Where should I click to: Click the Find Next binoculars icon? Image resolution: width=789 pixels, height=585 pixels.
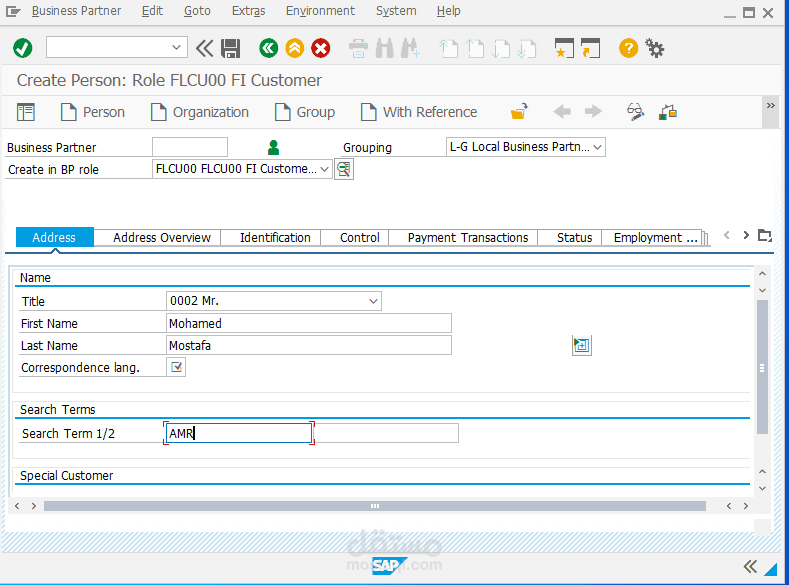coord(411,49)
